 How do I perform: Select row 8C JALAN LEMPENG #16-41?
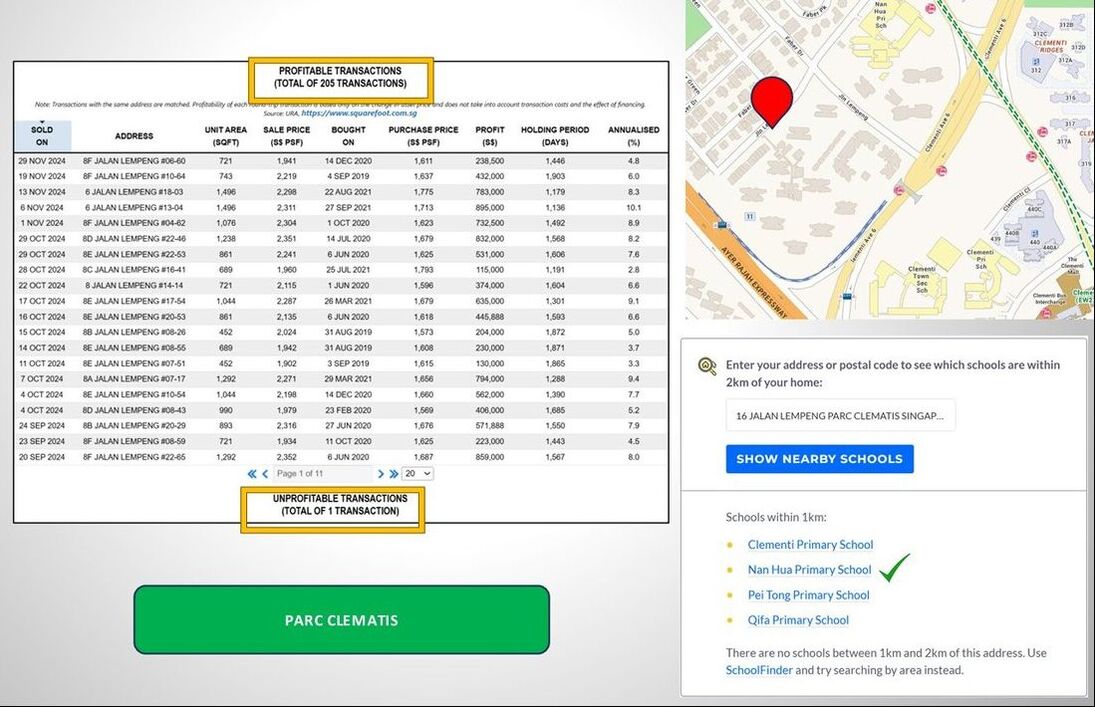[x=341, y=270]
